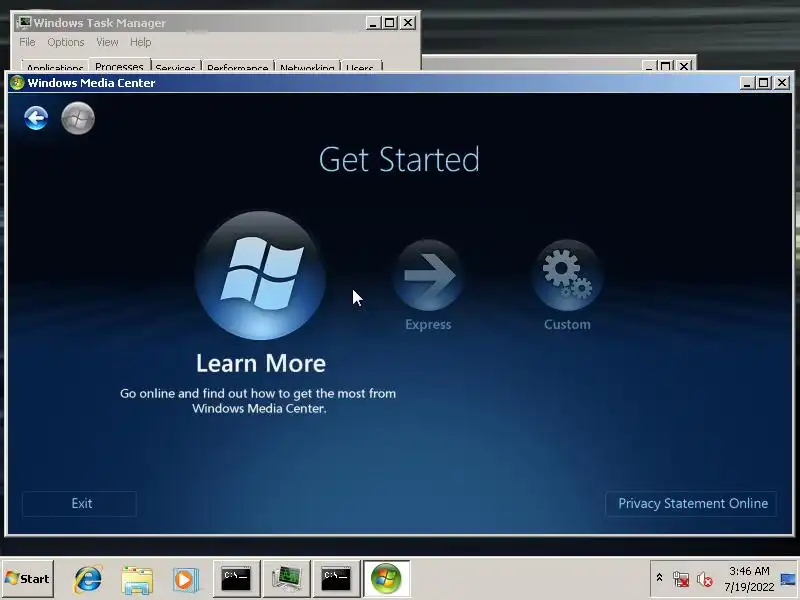Minimize the Windows Media Center window
Screen dimensions: 800x600
pos(747,83)
